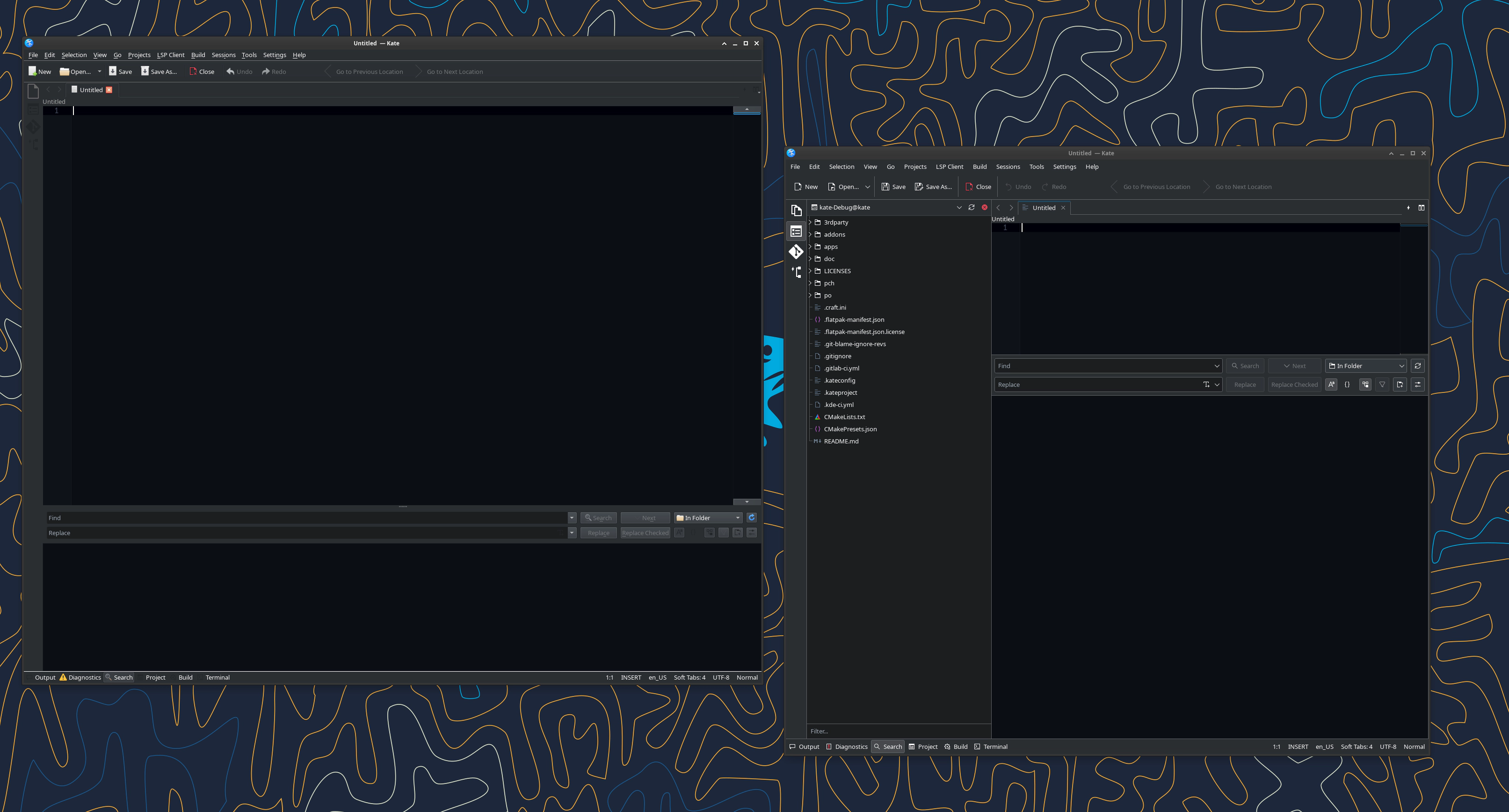Close the kate-Debug@kate project via red X

pyautogui.click(x=984, y=207)
